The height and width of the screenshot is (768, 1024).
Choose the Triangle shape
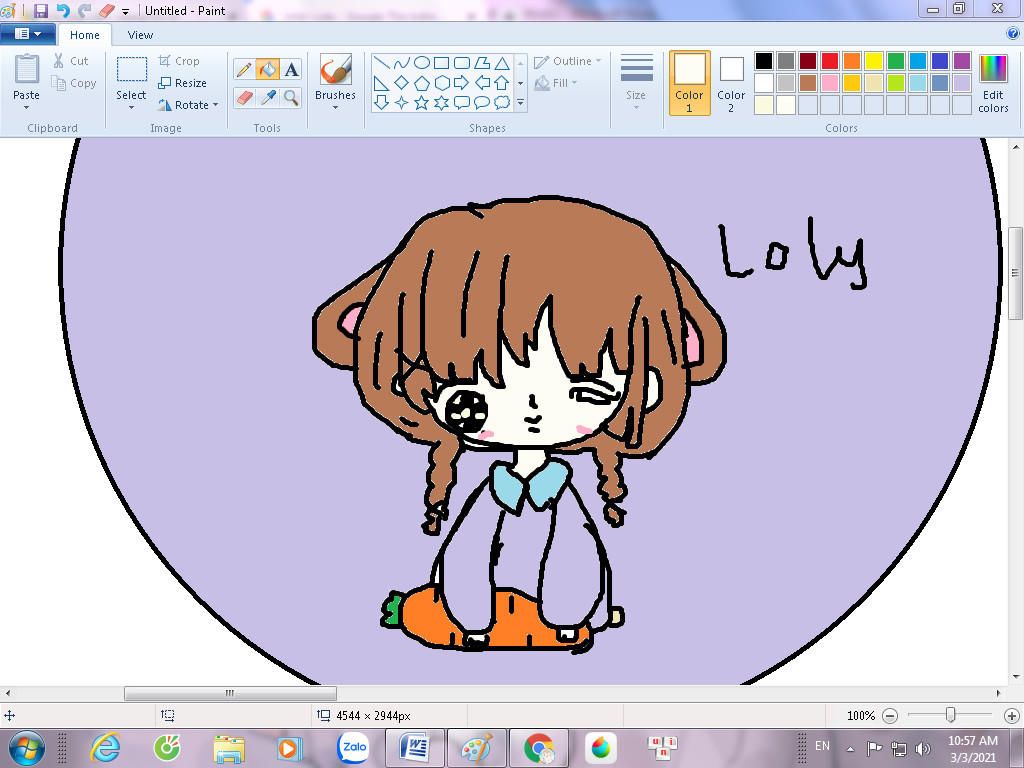tap(502, 63)
